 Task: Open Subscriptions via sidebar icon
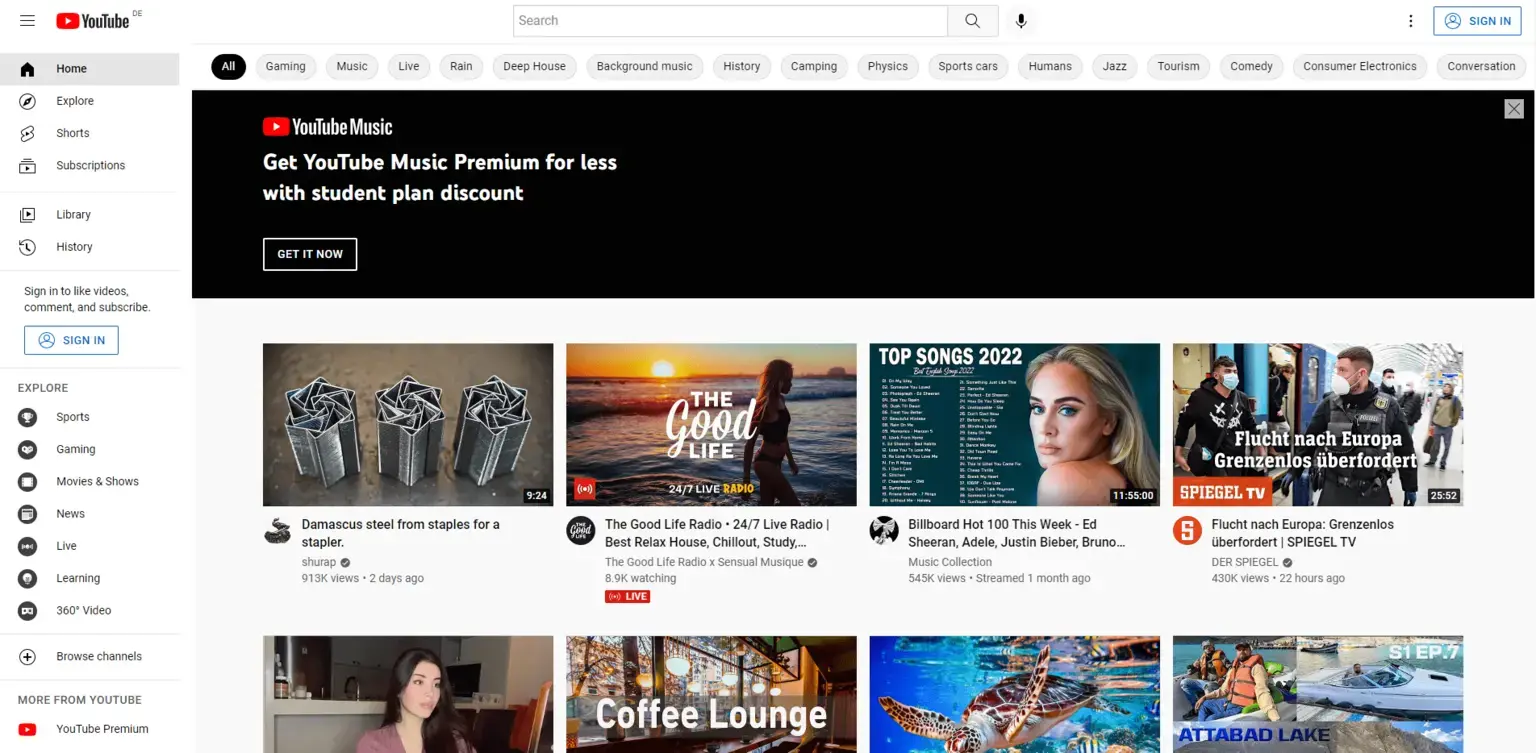click(x=27, y=165)
